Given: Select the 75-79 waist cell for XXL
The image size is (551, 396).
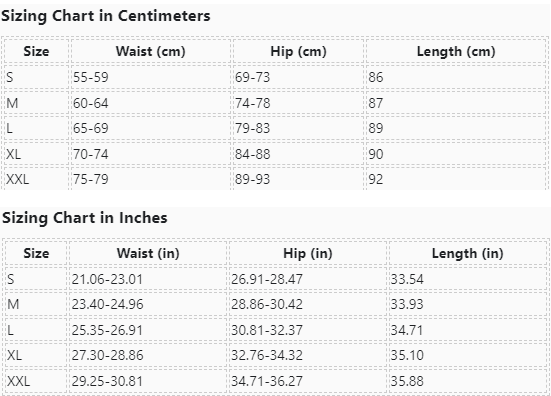Looking at the screenshot, I should click(151, 179).
